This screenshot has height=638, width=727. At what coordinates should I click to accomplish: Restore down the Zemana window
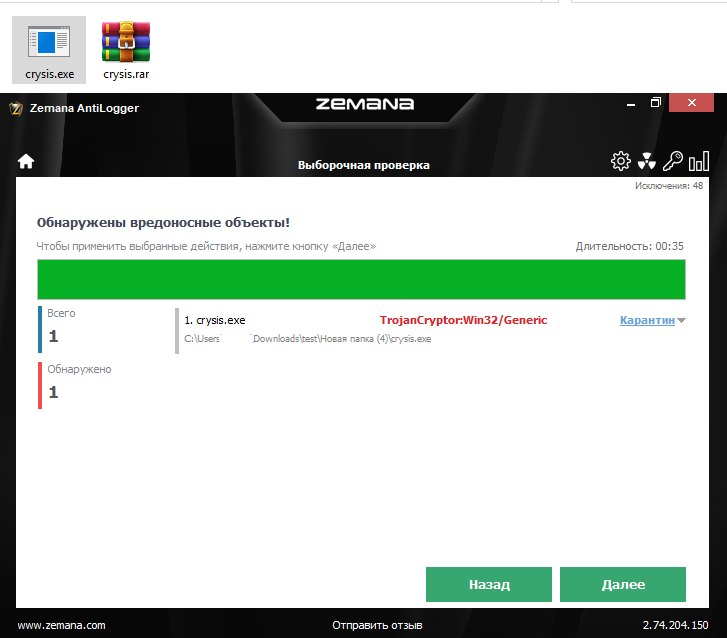[x=656, y=102]
